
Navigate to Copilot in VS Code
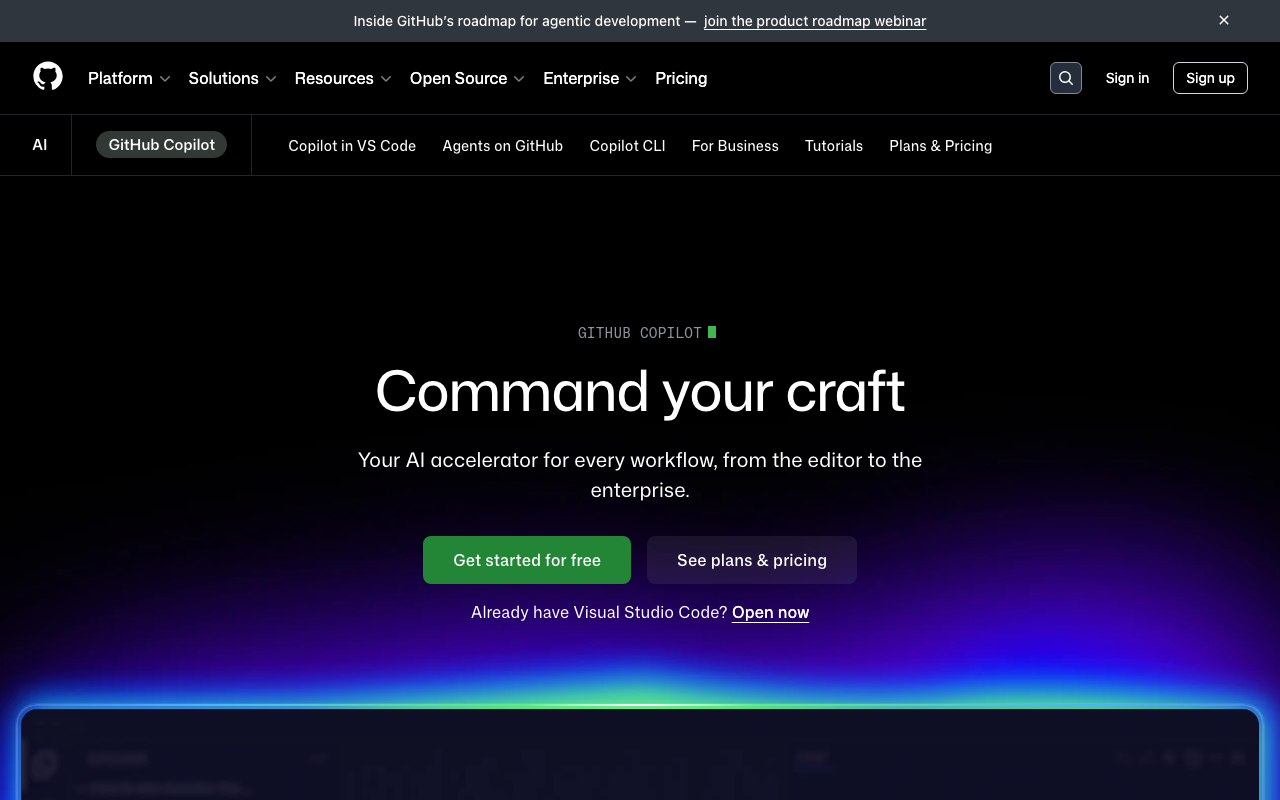(x=352, y=145)
